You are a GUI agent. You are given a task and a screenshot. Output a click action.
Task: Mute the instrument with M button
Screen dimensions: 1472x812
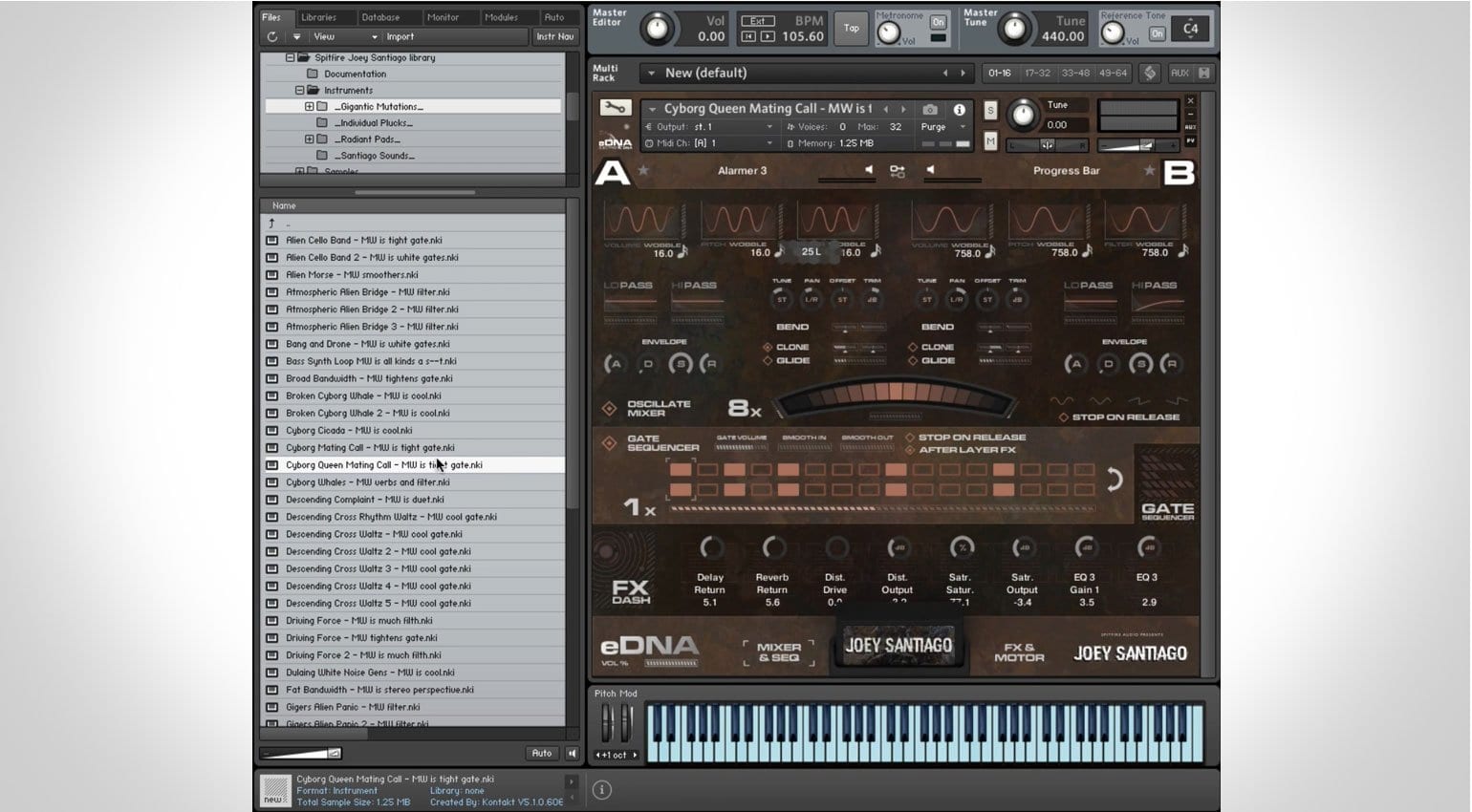990,141
